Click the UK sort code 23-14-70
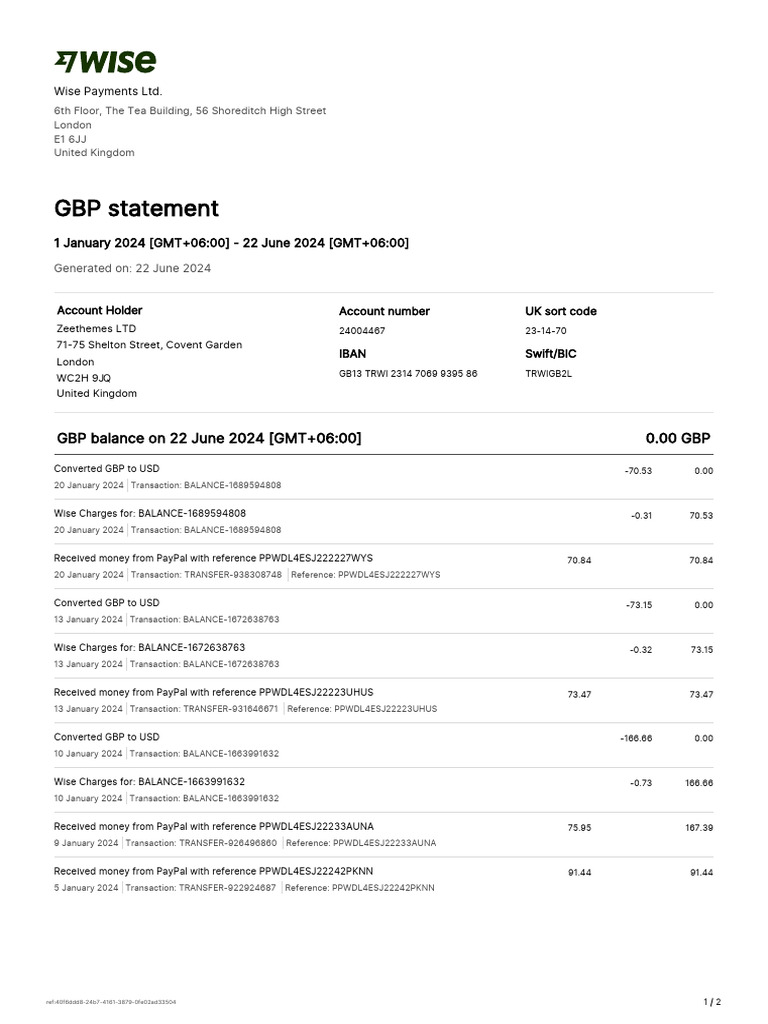This screenshot has height=1024, width=768. [545, 330]
